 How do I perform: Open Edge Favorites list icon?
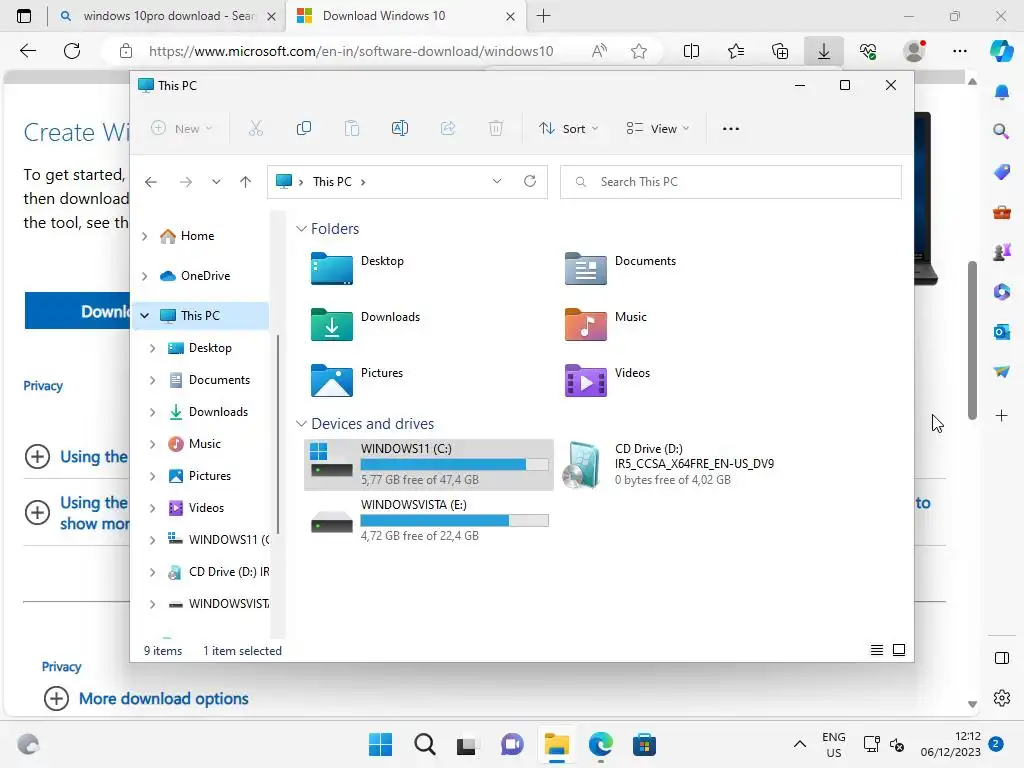coord(736,51)
